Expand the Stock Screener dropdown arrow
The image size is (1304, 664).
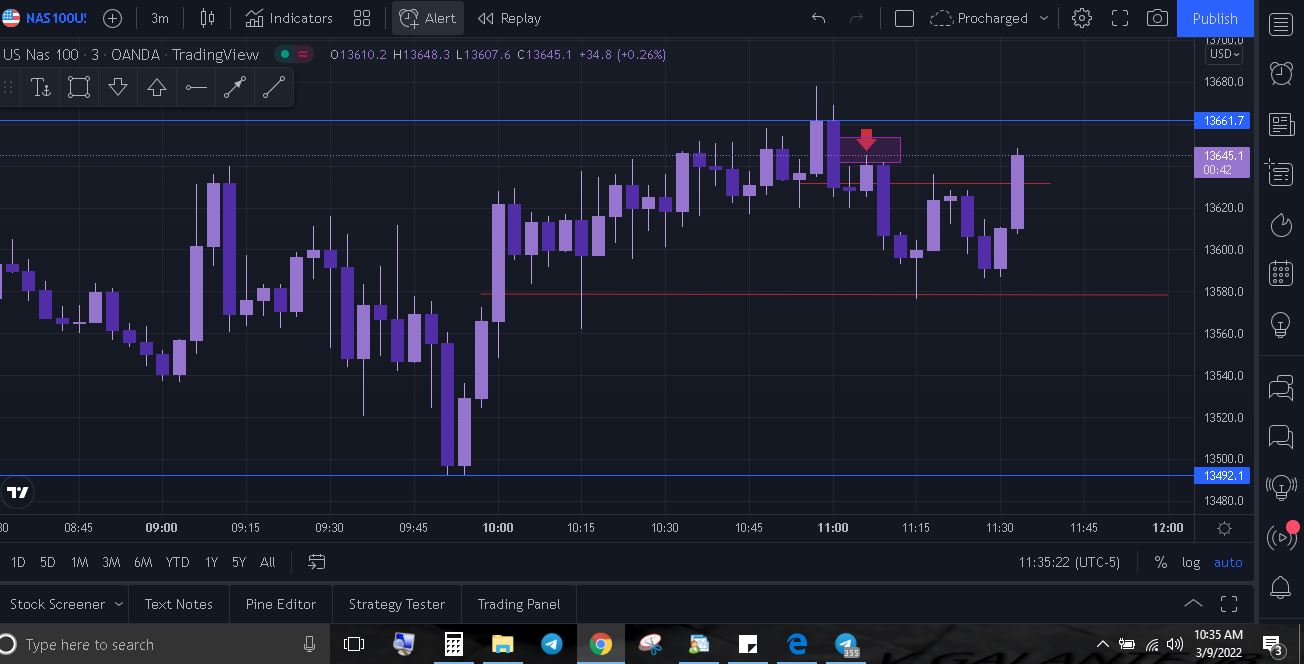(119, 604)
